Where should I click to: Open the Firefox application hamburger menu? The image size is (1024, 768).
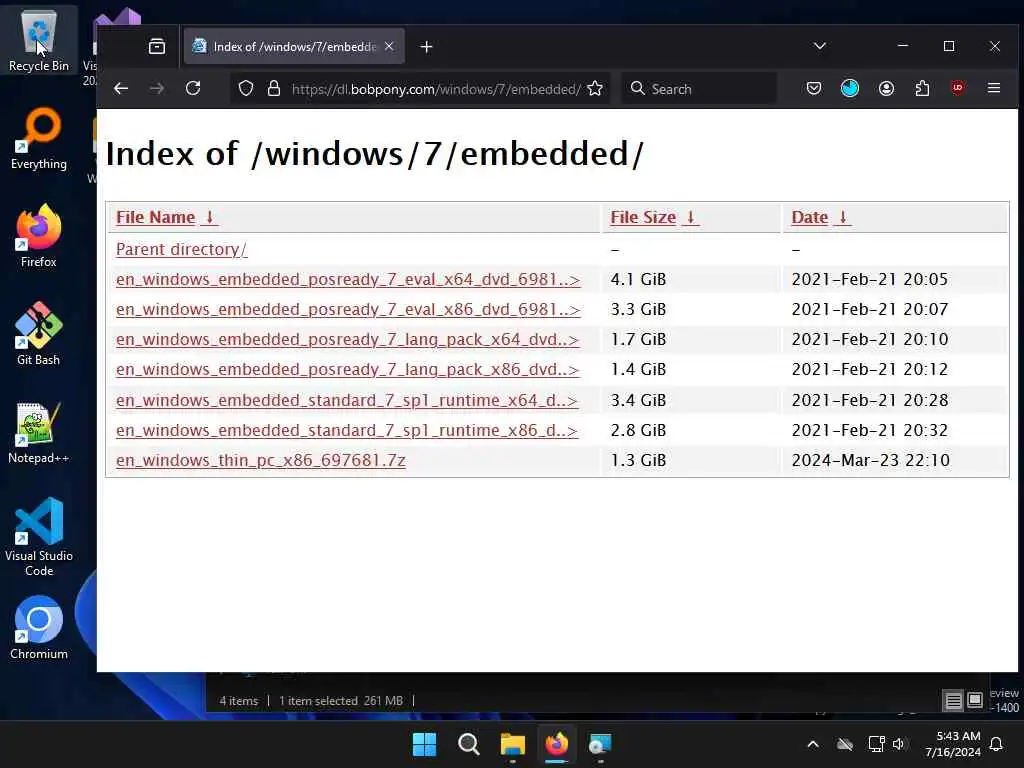point(994,88)
